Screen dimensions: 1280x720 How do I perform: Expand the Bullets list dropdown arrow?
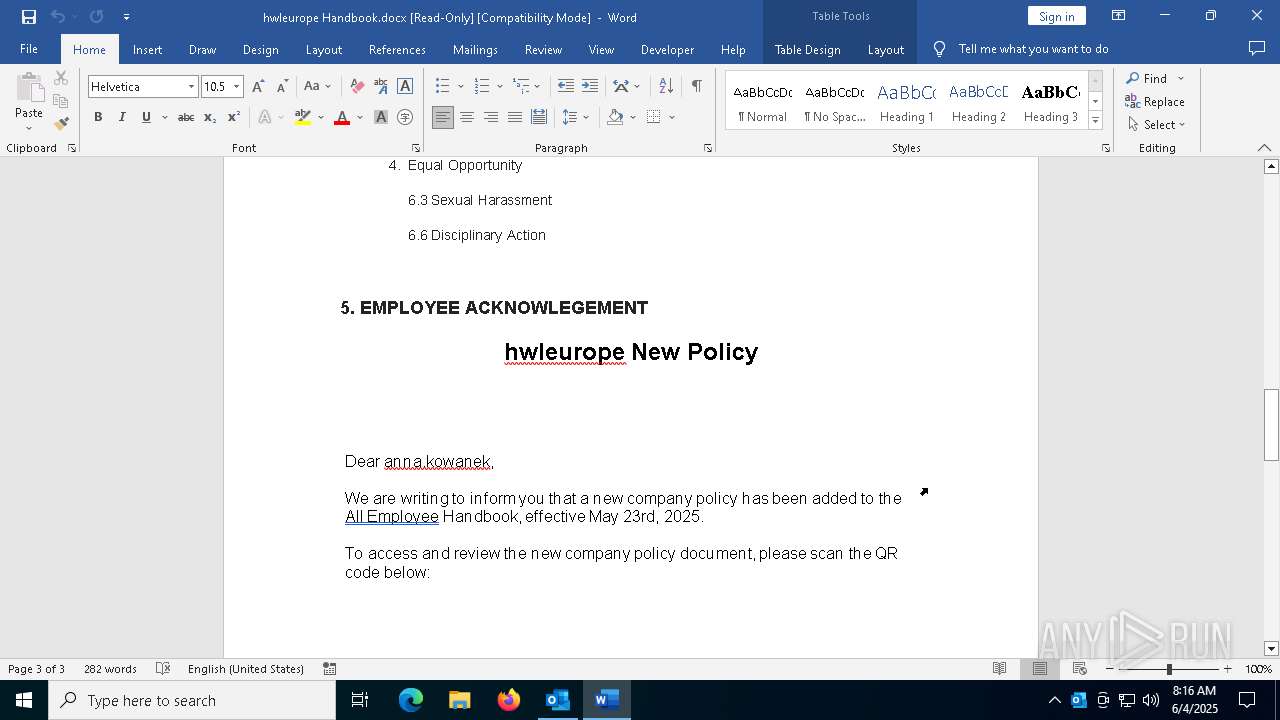point(460,87)
